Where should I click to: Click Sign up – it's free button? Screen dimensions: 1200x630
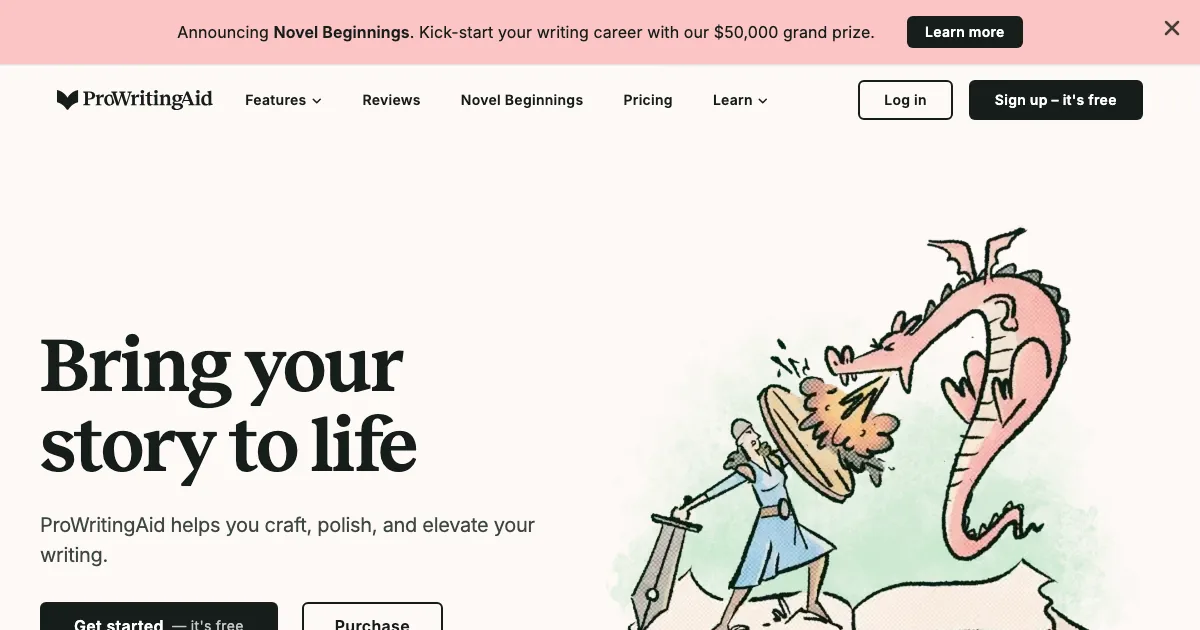[x=1055, y=100]
